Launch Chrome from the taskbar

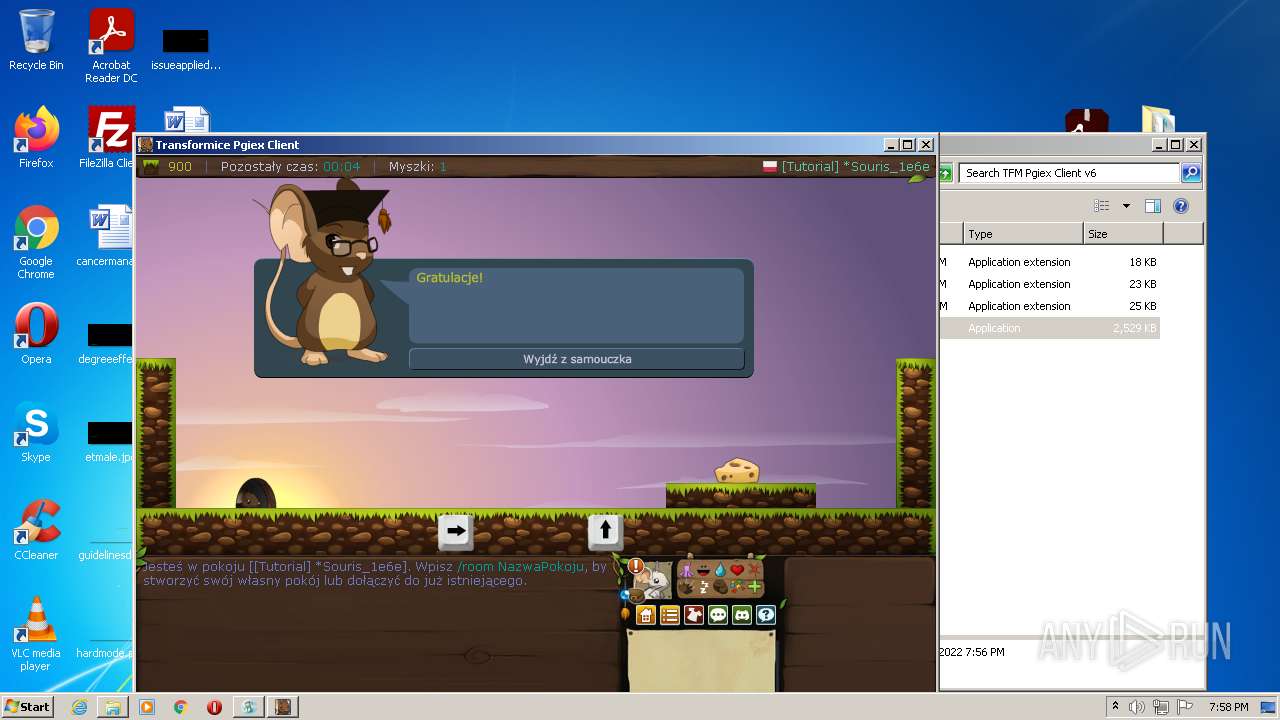point(180,707)
